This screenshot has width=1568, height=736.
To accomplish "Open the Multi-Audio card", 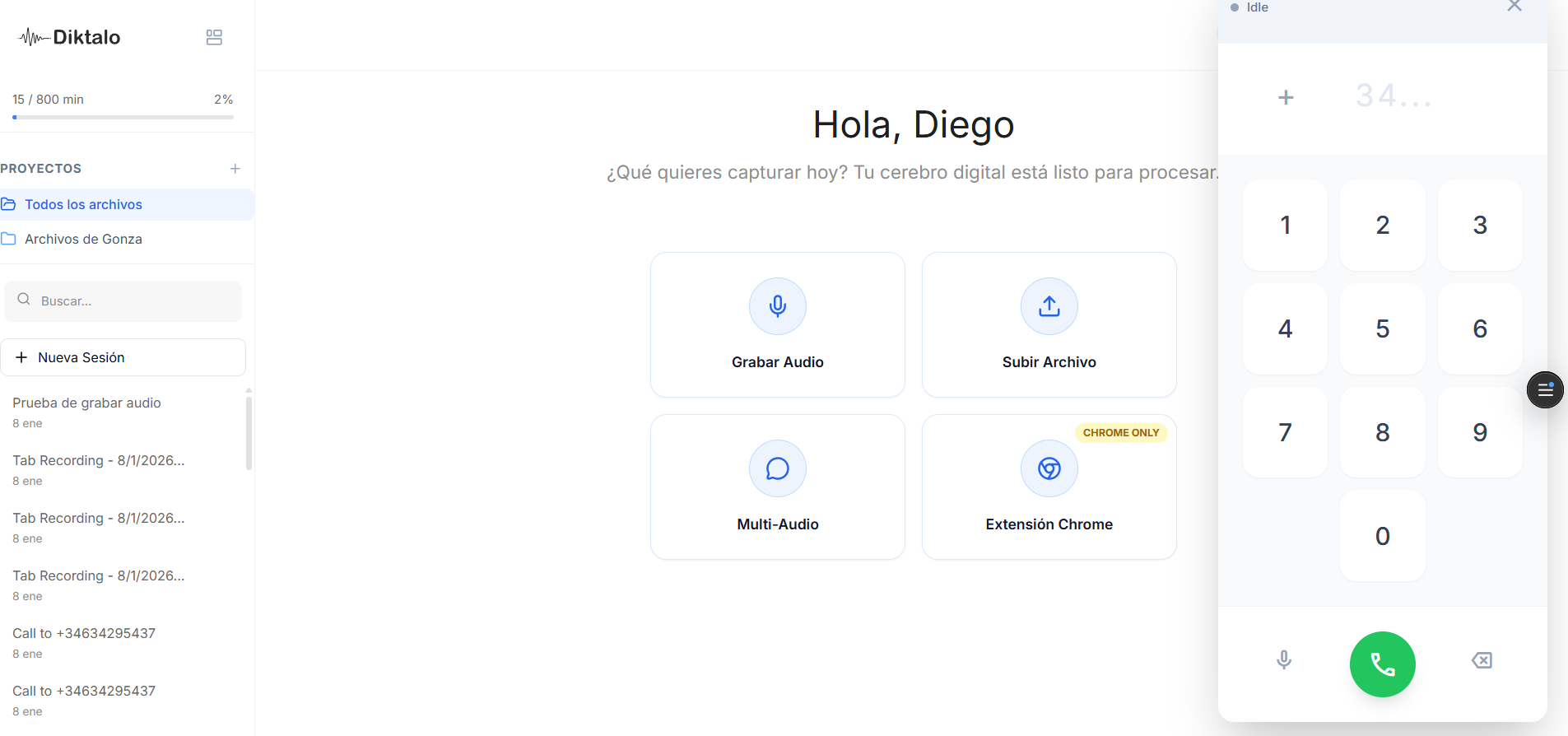I will pos(778,487).
